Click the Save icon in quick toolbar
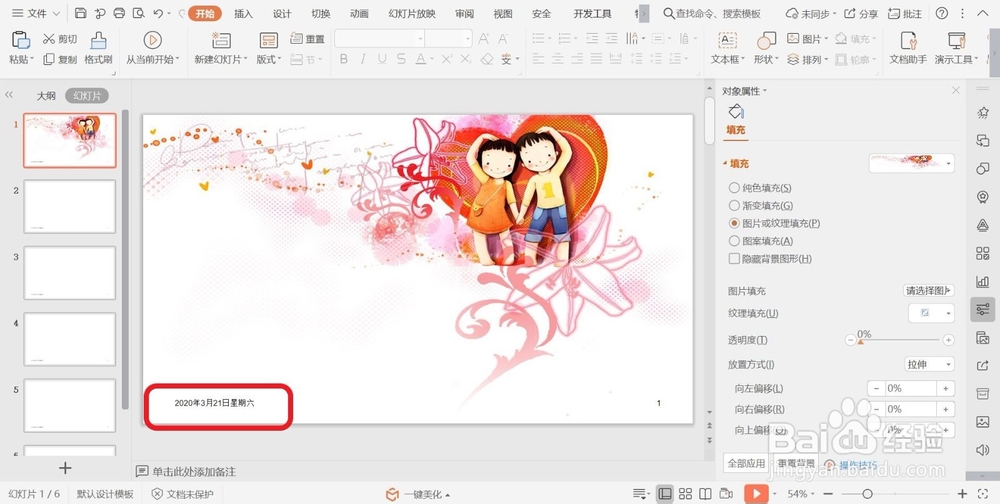The height and width of the screenshot is (504, 1000). (80, 13)
